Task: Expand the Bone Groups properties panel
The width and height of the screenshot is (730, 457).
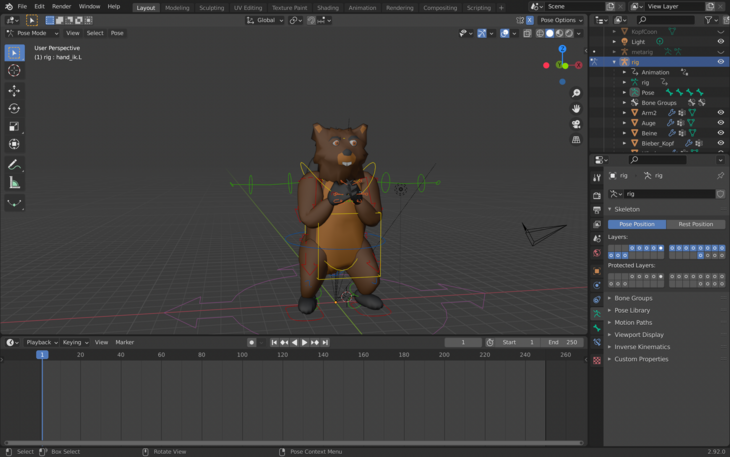Action: click(633, 298)
